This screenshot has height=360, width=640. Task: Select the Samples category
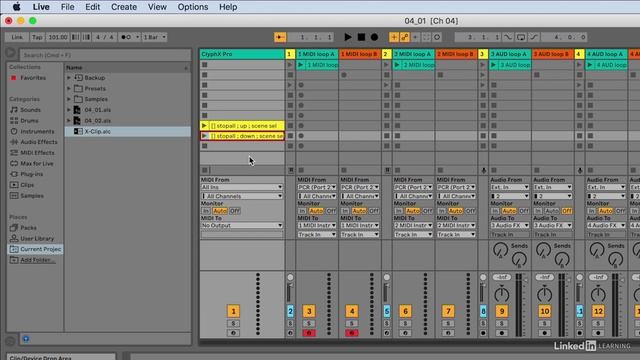tap(32, 196)
